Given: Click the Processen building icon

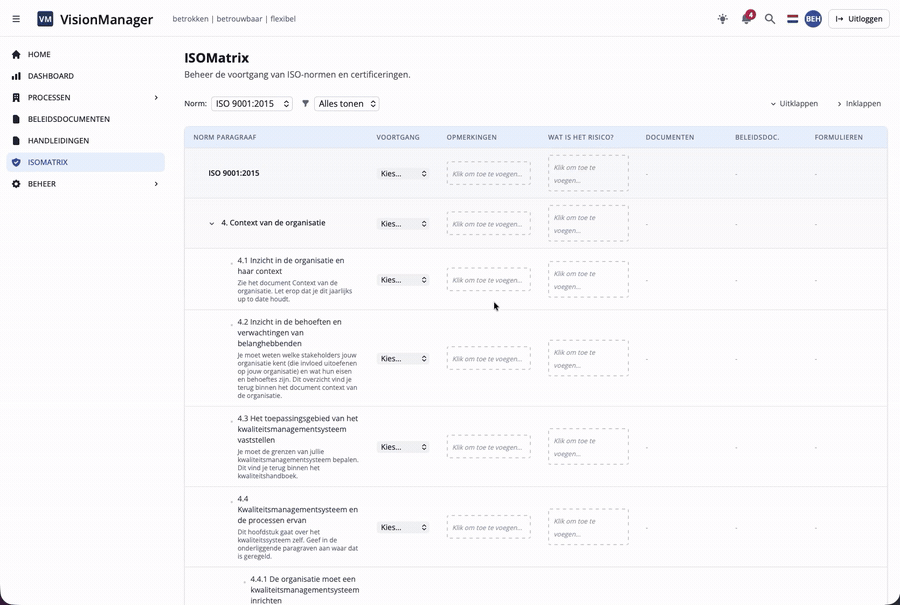Looking at the screenshot, I should pyautogui.click(x=16, y=98).
